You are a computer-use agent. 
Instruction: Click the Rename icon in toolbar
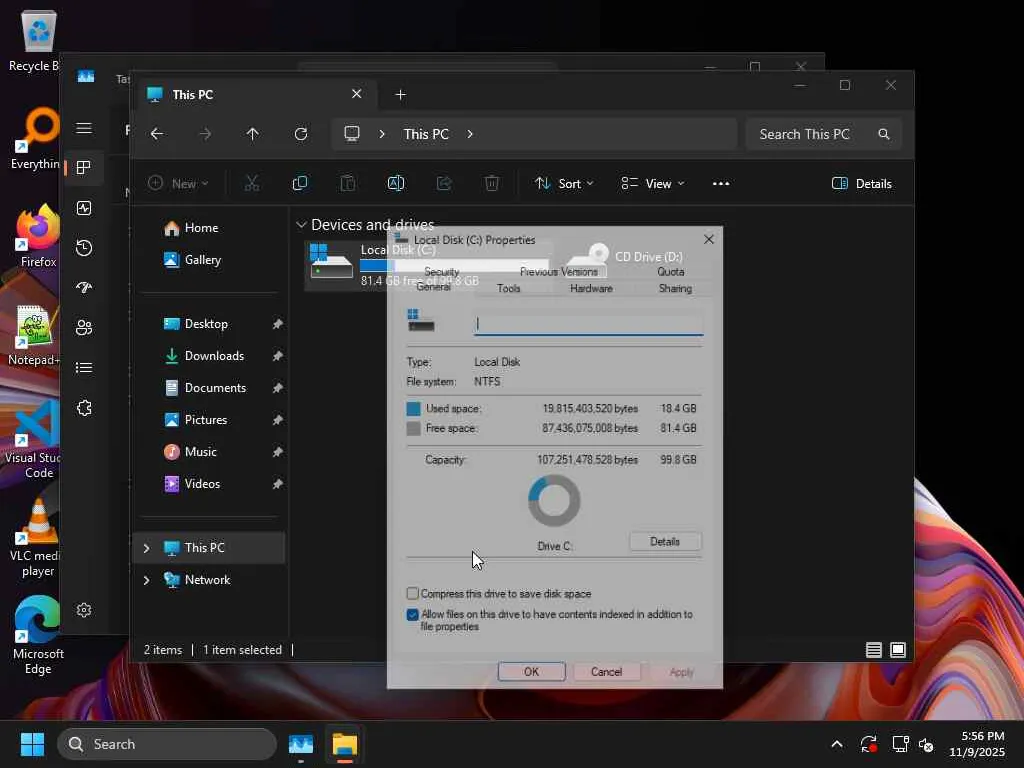coord(396,184)
